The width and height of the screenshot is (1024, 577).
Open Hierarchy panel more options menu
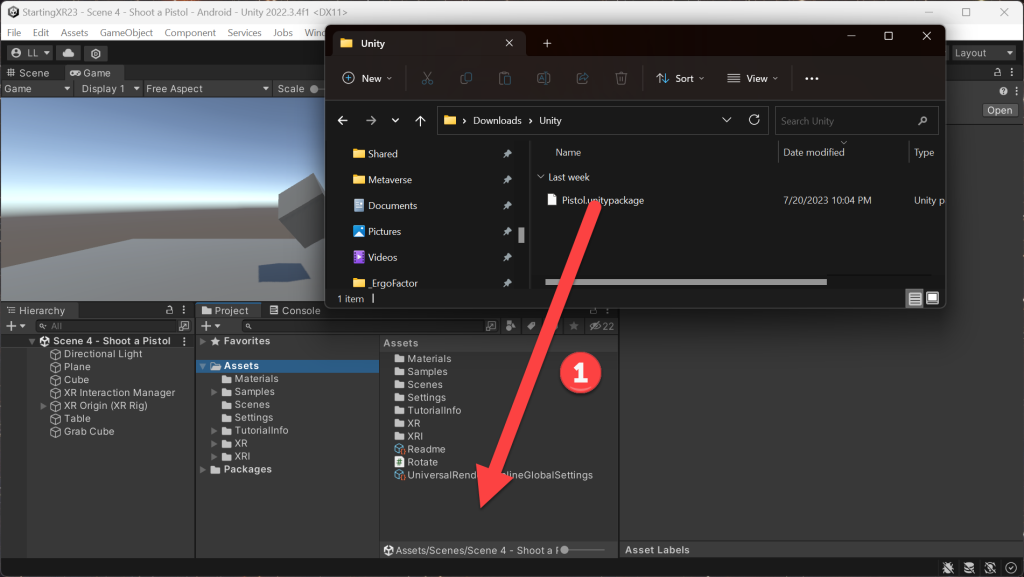184,310
